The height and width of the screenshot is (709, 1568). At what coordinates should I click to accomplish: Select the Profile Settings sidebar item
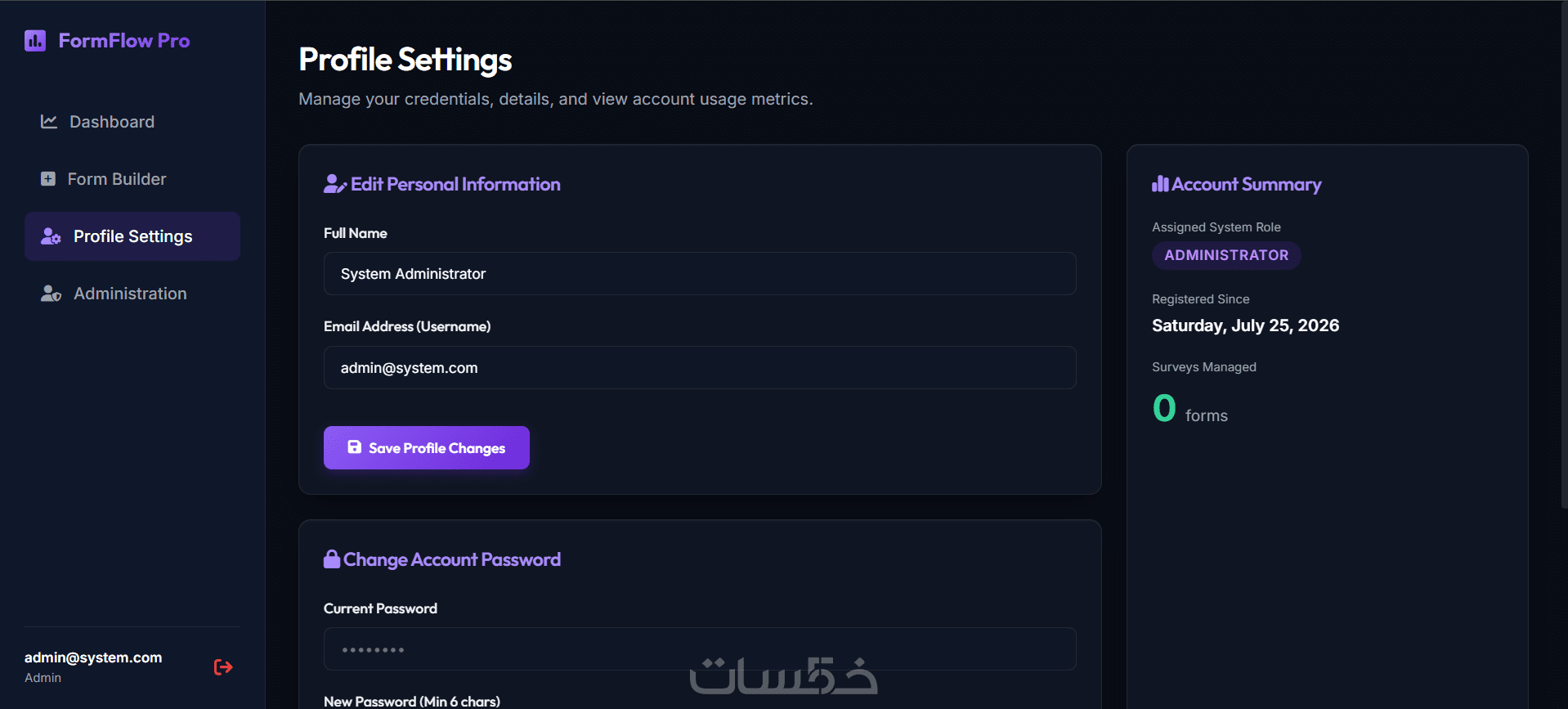tap(132, 236)
